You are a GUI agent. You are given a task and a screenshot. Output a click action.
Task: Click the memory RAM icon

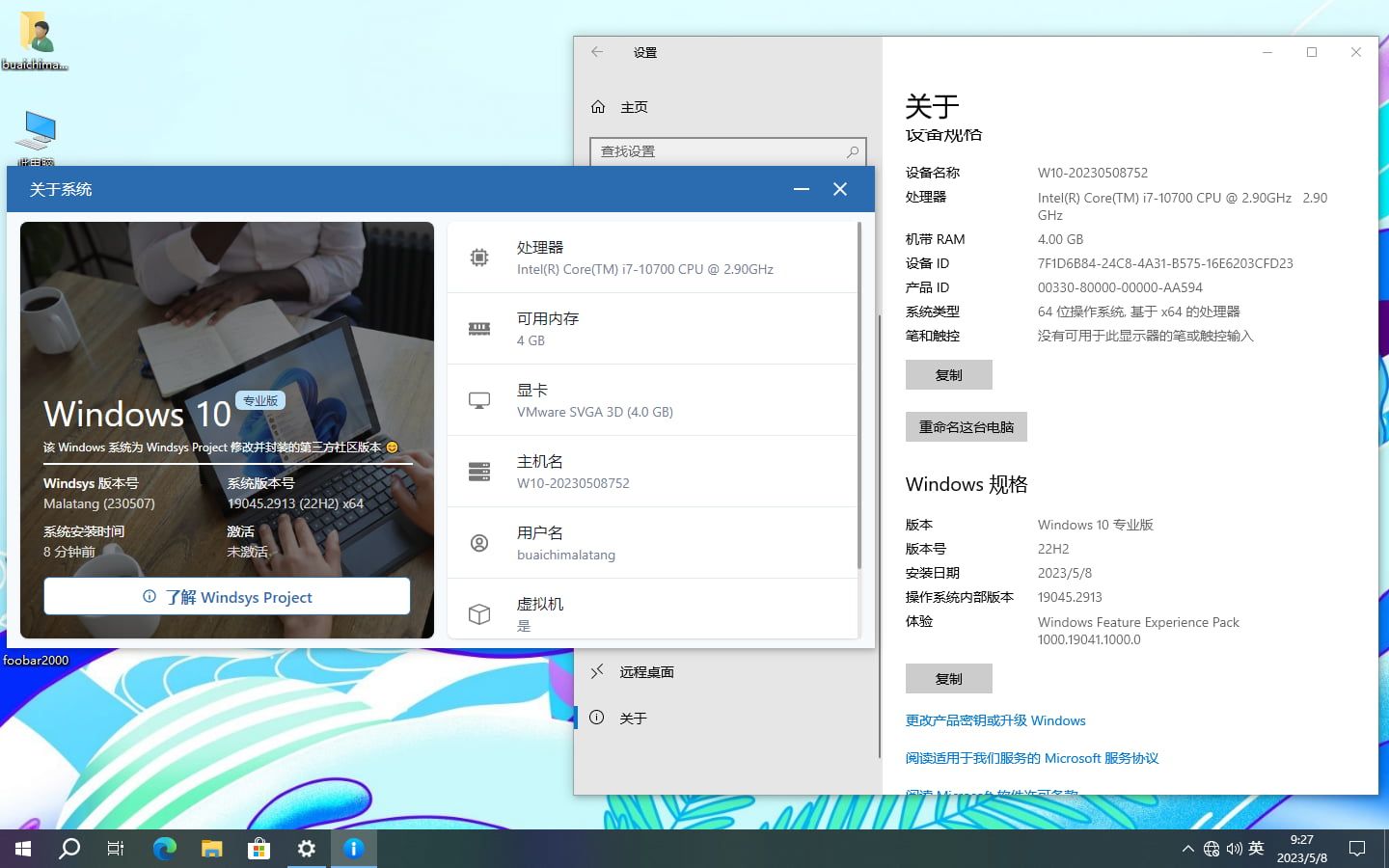479,329
